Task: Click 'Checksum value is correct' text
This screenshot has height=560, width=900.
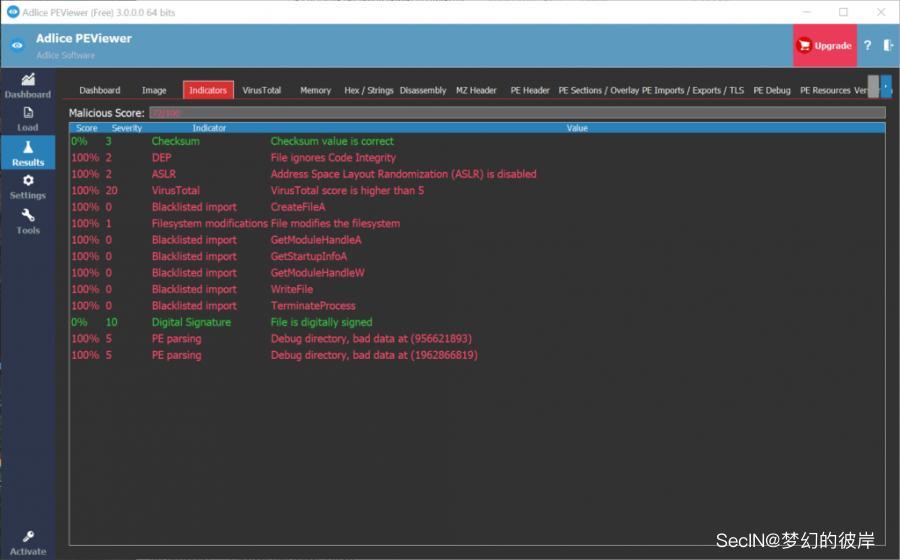Action: click(x=332, y=141)
